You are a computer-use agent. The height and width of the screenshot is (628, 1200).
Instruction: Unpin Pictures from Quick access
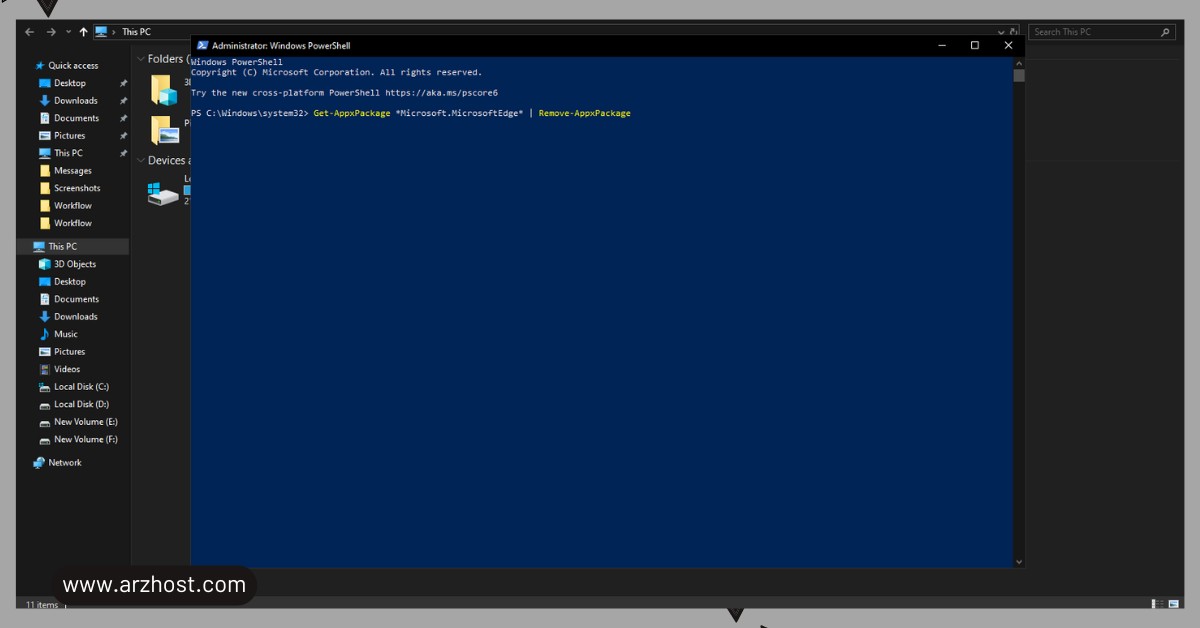coord(121,135)
